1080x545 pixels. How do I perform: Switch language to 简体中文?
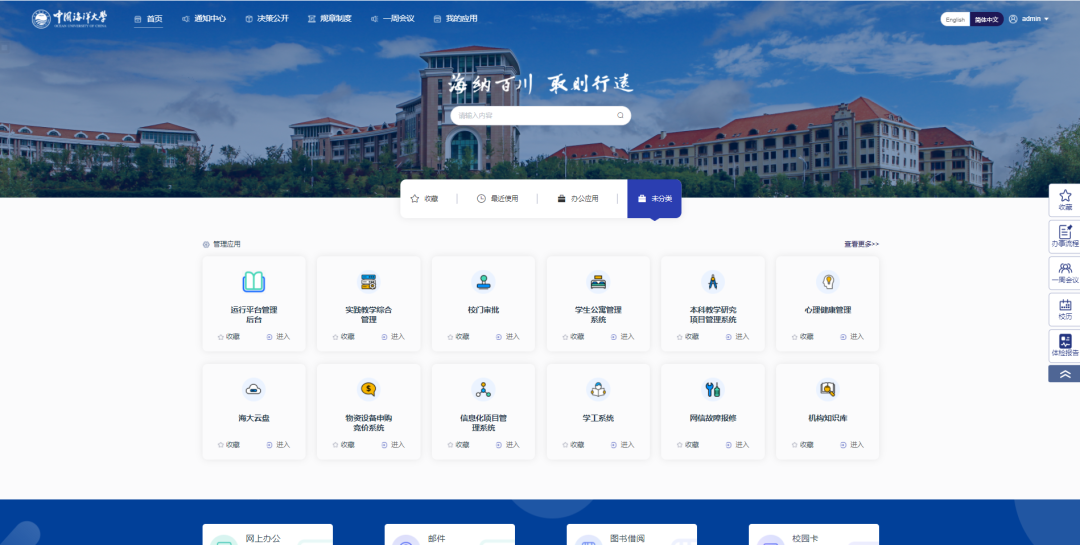(x=986, y=19)
